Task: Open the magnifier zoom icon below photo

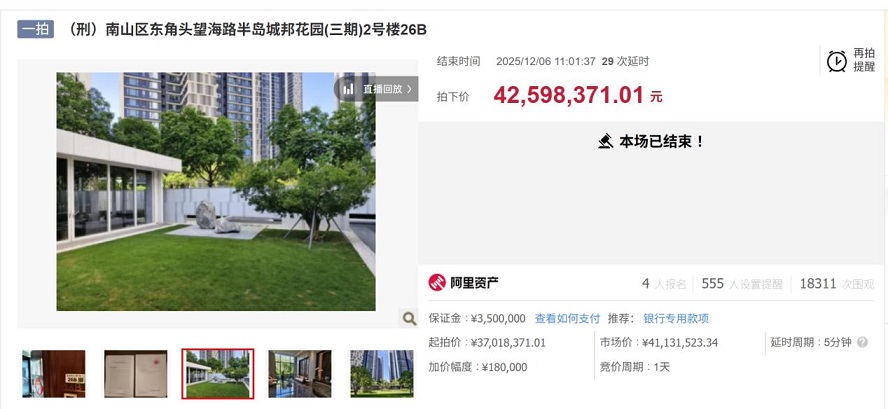Action: [x=409, y=318]
